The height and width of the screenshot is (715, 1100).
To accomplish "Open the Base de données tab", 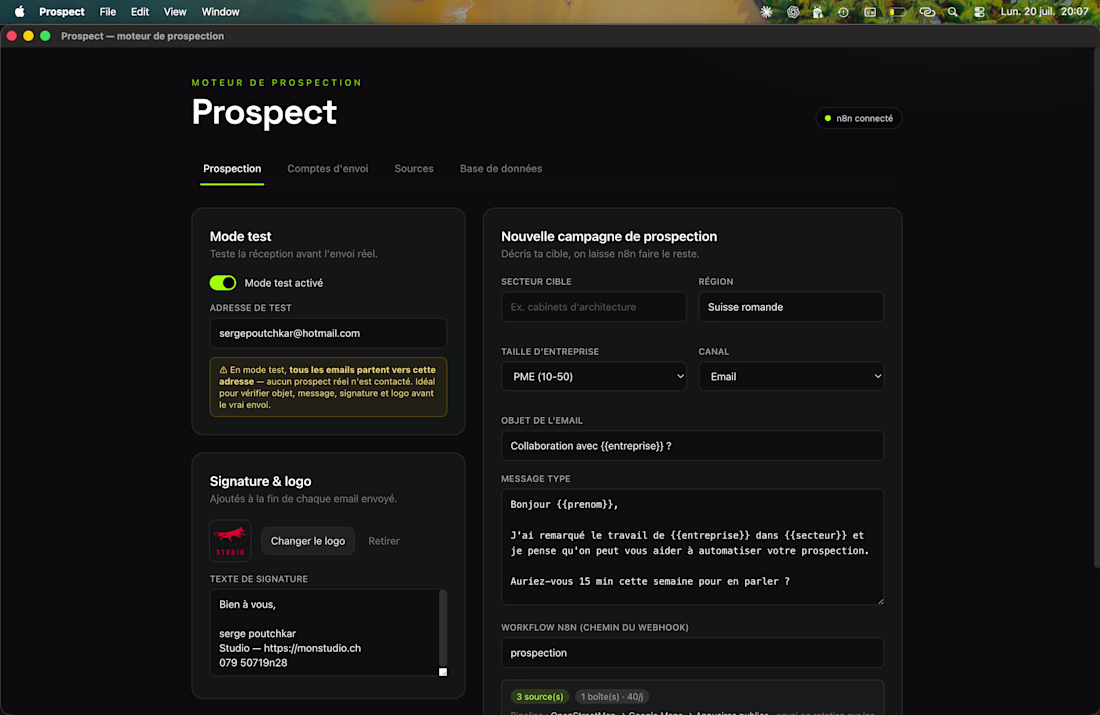I will (501, 168).
